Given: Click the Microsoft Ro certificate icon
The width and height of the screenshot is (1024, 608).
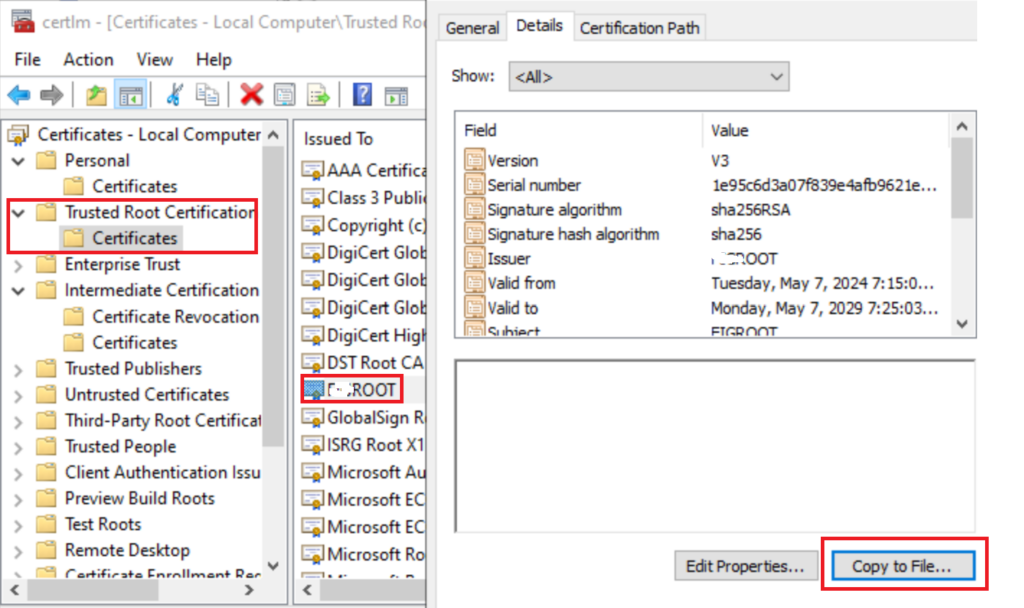Looking at the screenshot, I should point(313,554).
